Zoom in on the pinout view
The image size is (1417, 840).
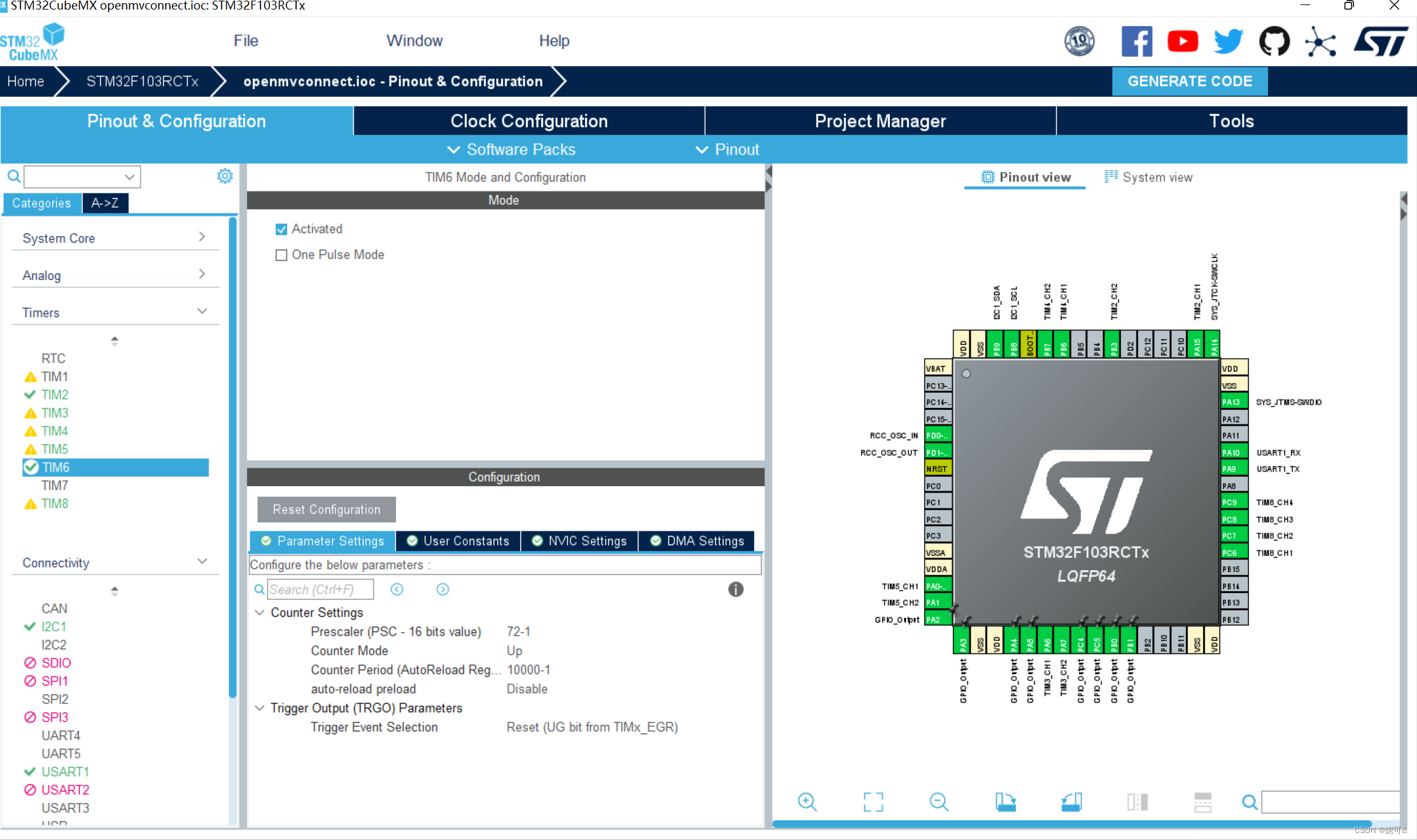pos(807,802)
